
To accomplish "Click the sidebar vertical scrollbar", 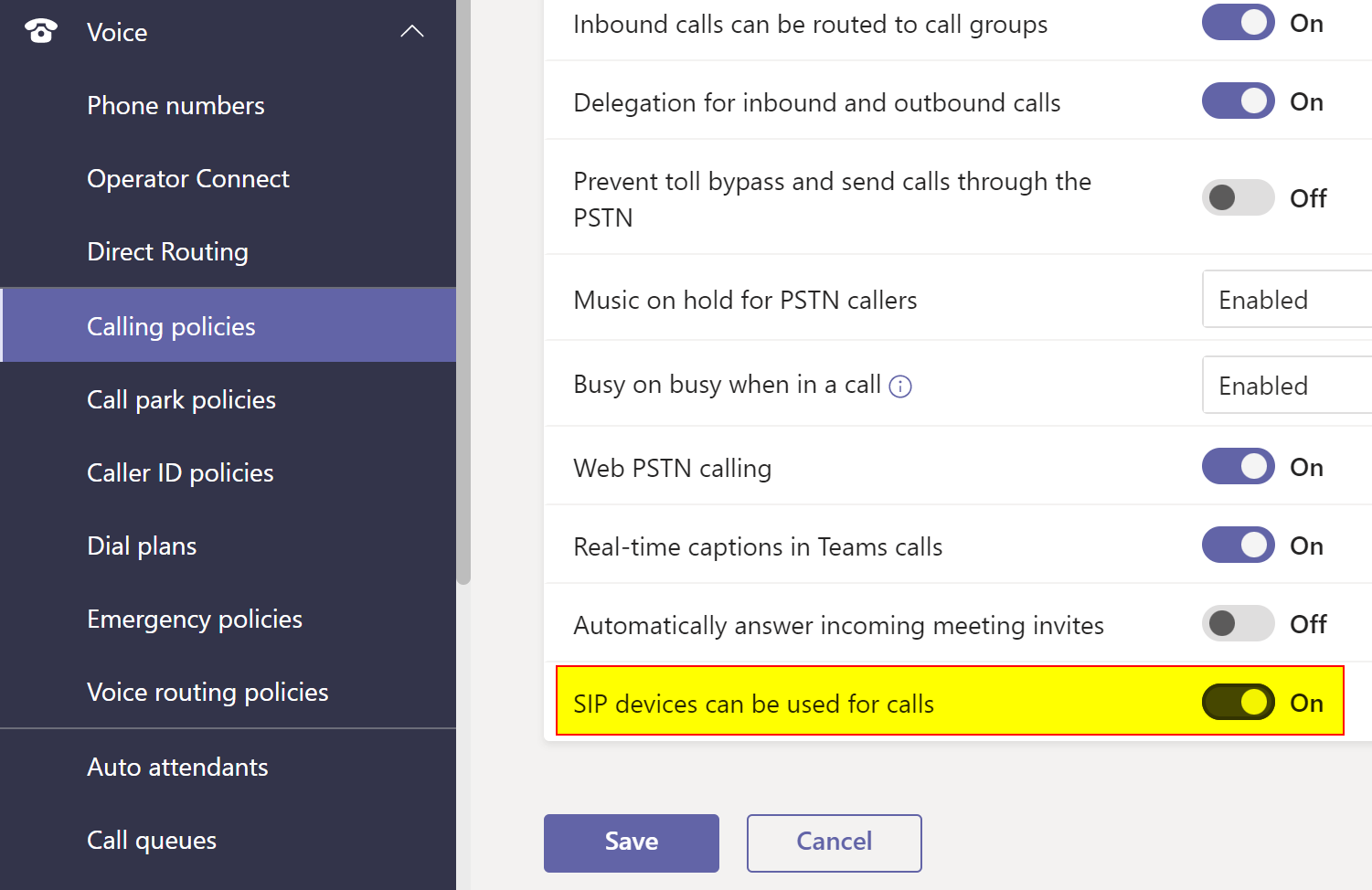I will click(x=463, y=292).
